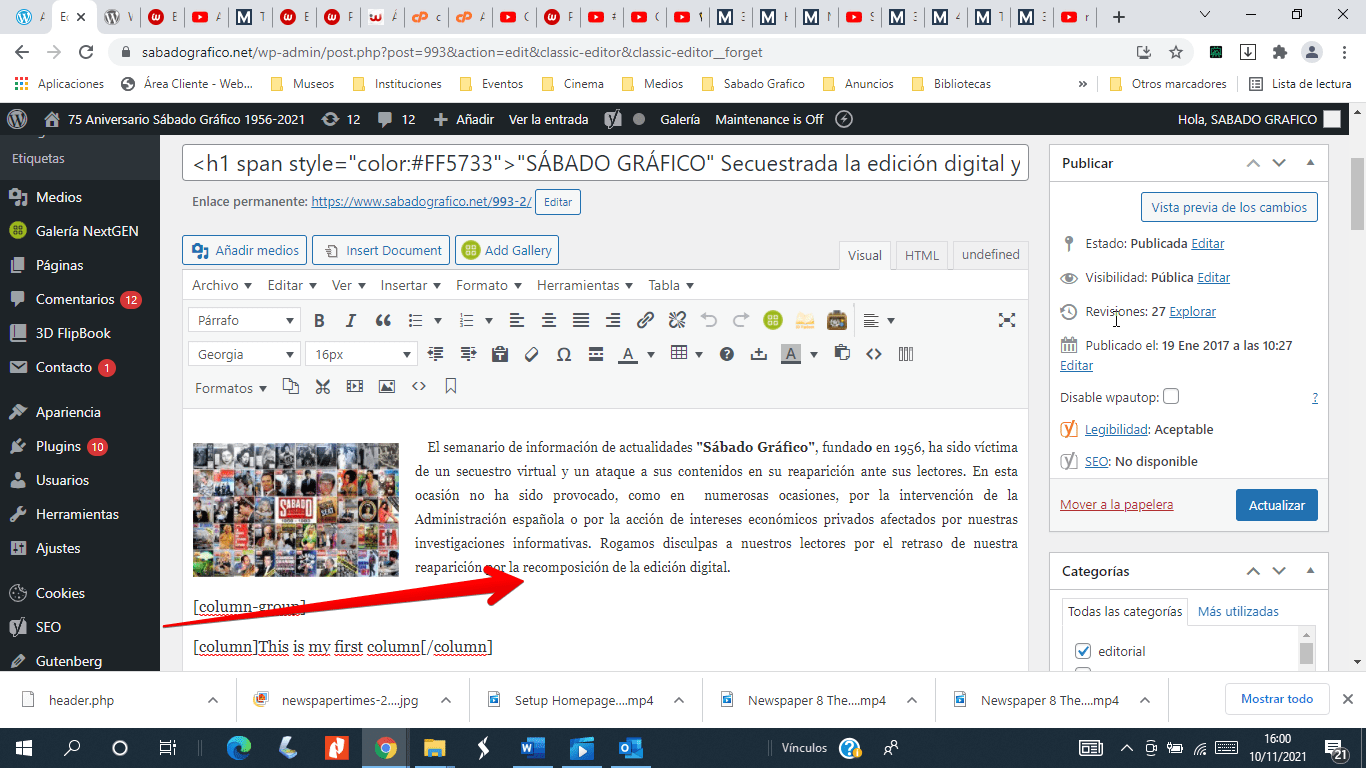The height and width of the screenshot is (768, 1366).
Task: Open the Insertar menu
Action: [410, 286]
